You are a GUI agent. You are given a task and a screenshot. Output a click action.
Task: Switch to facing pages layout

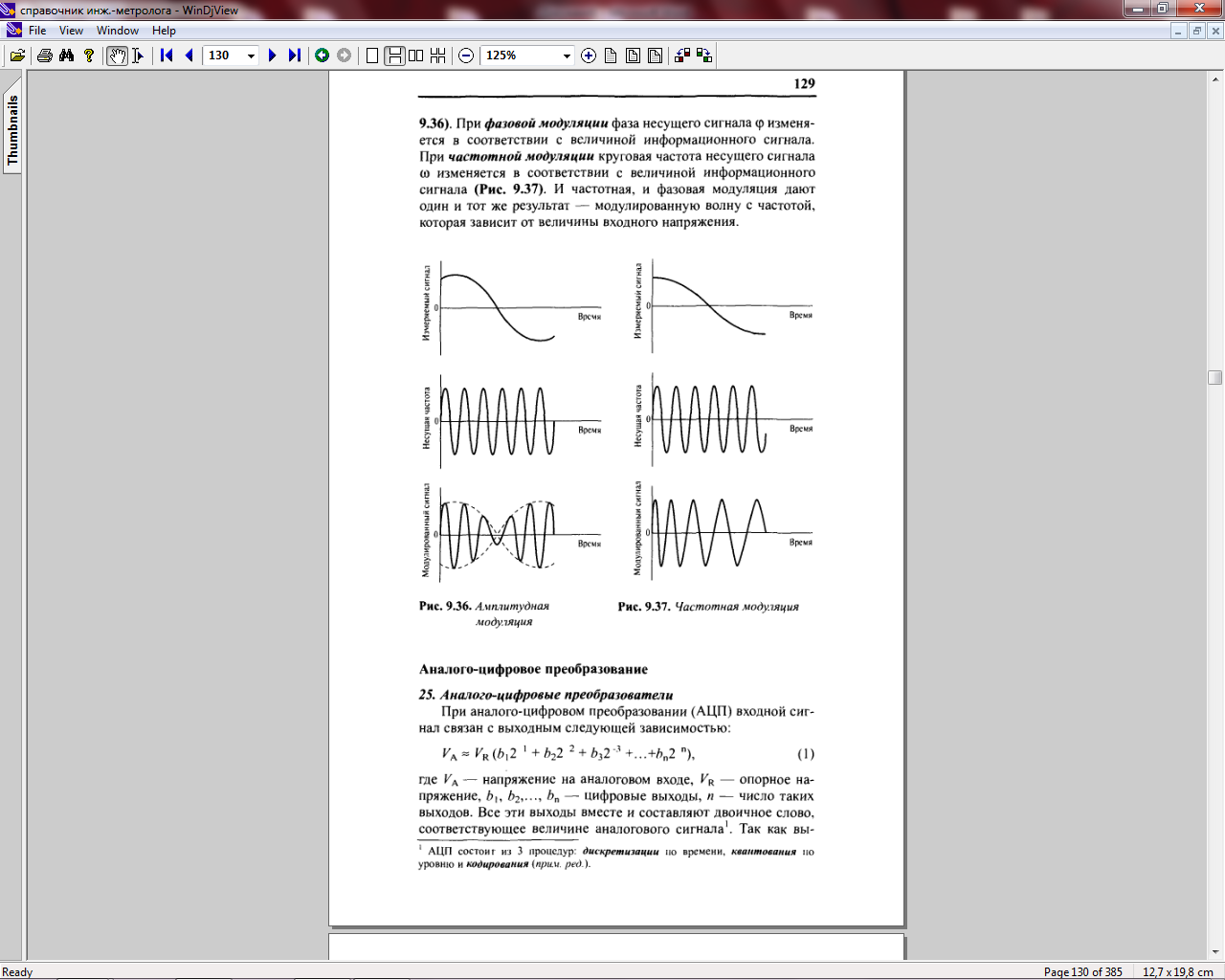pos(415,56)
